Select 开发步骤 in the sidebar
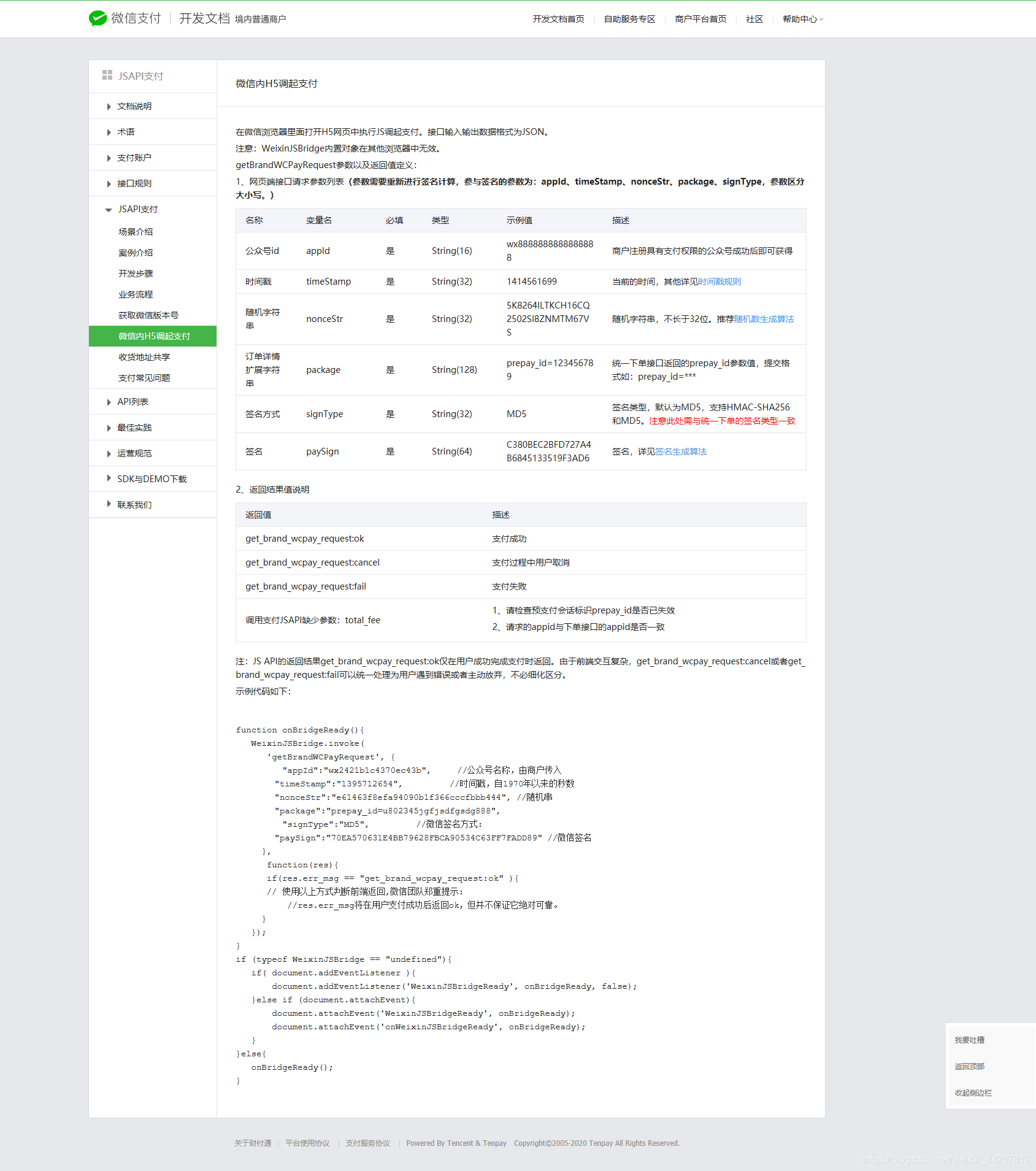Image resolution: width=1036 pixels, height=1171 pixels. click(136, 274)
